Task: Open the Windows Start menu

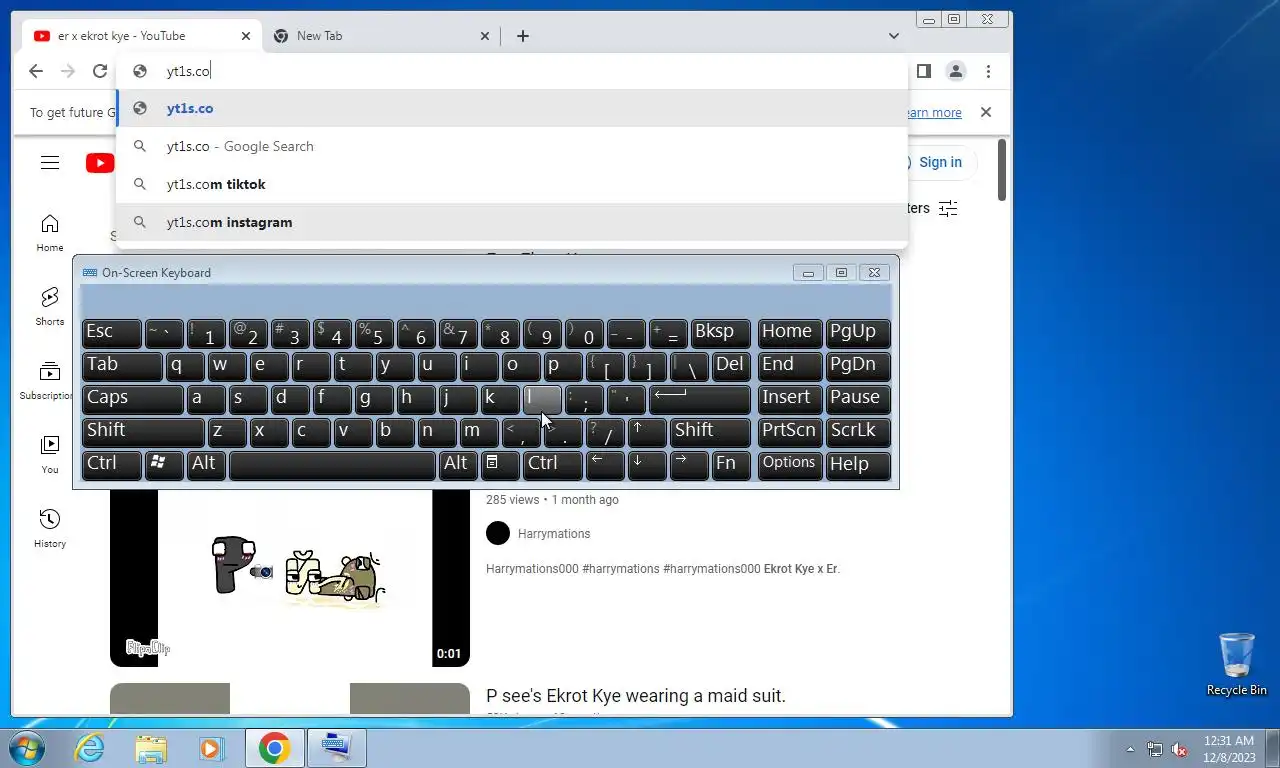Action: [25, 748]
